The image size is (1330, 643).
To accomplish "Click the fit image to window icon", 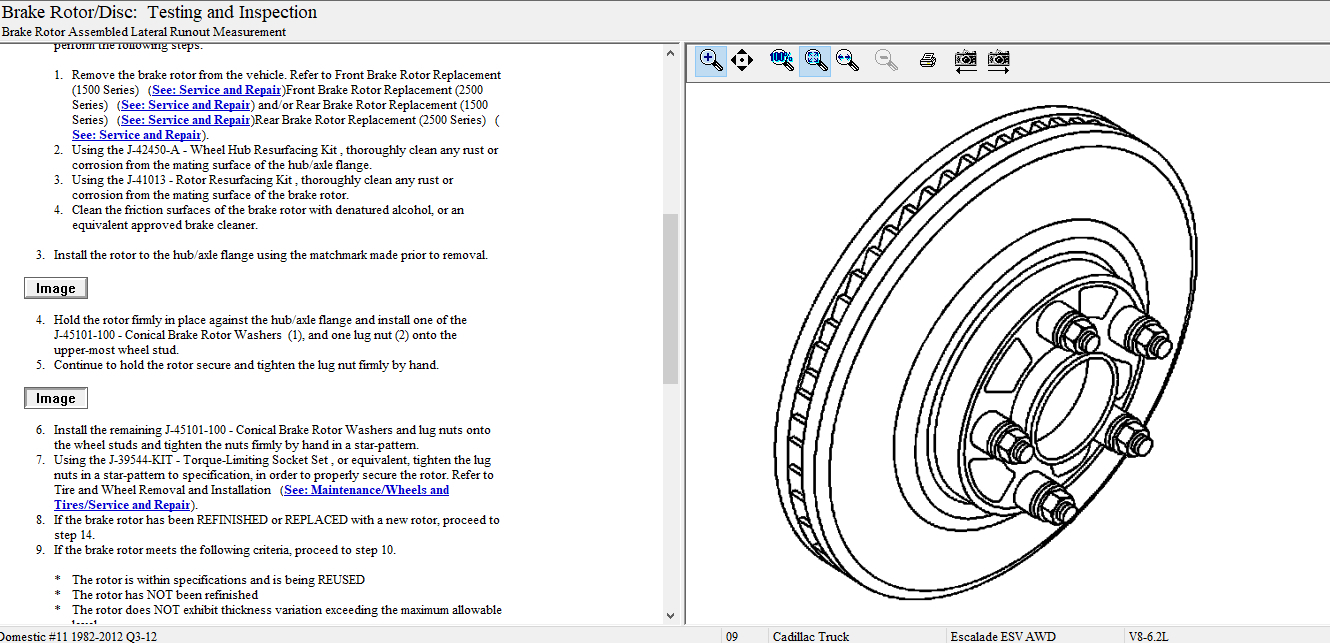I will [x=815, y=60].
